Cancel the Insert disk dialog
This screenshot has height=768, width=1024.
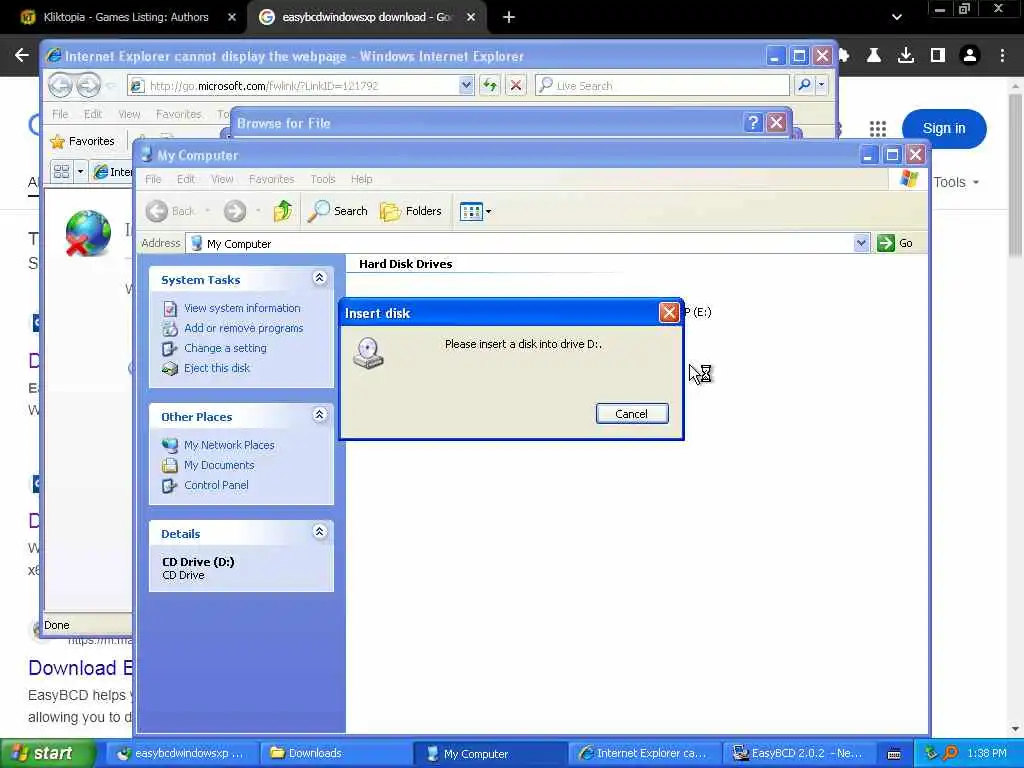pyautogui.click(x=632, y=413)
